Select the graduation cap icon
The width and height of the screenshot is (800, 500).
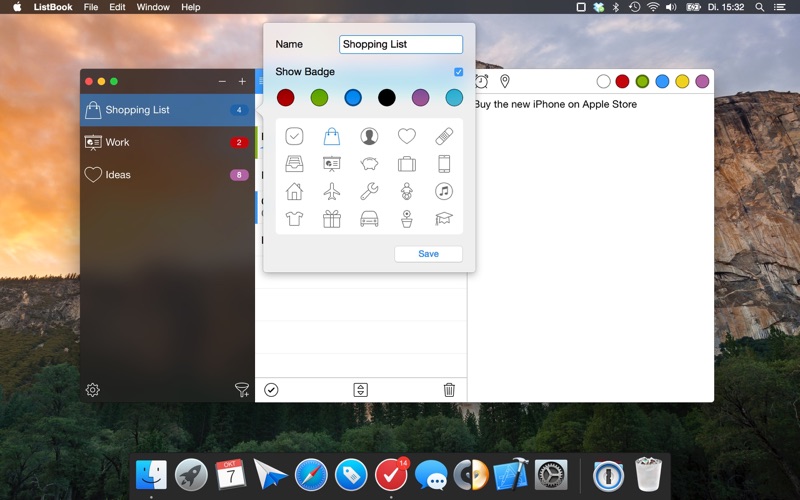point(444,219)
